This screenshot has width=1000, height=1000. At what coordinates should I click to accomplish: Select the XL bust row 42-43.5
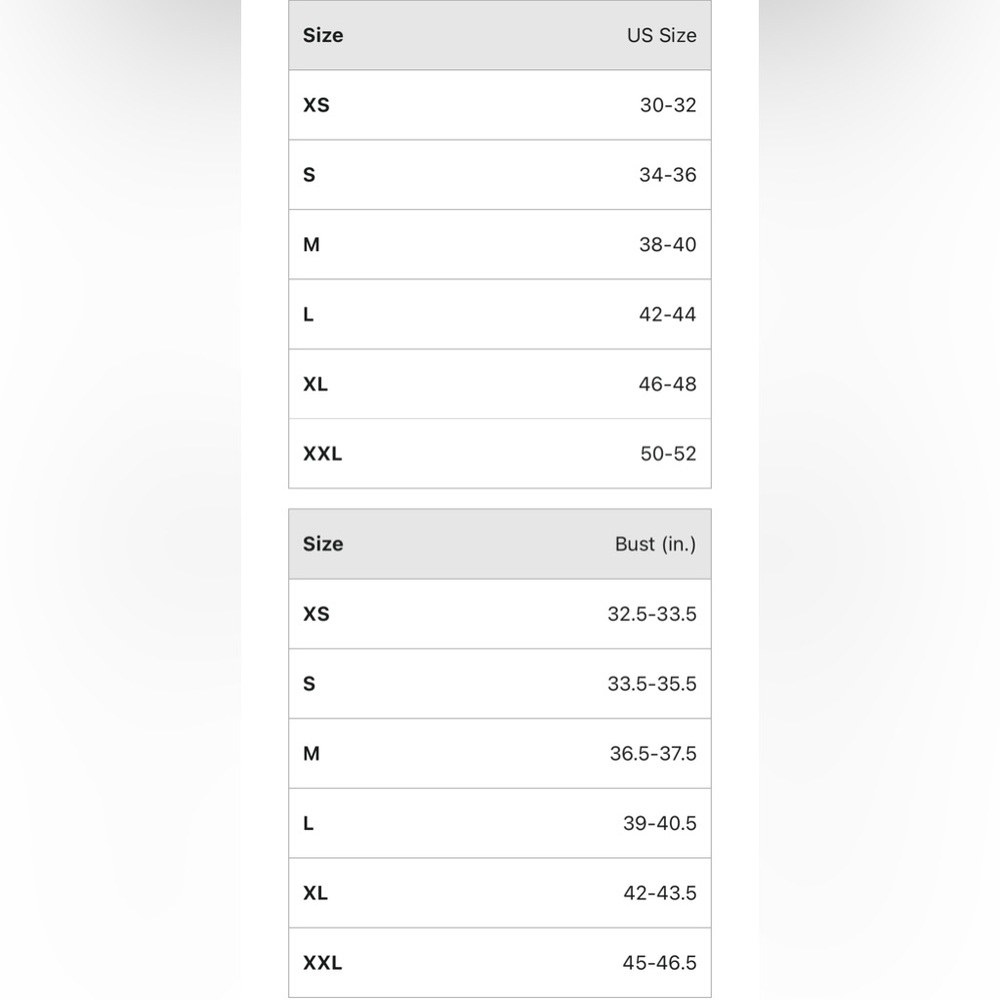(499, 893)
